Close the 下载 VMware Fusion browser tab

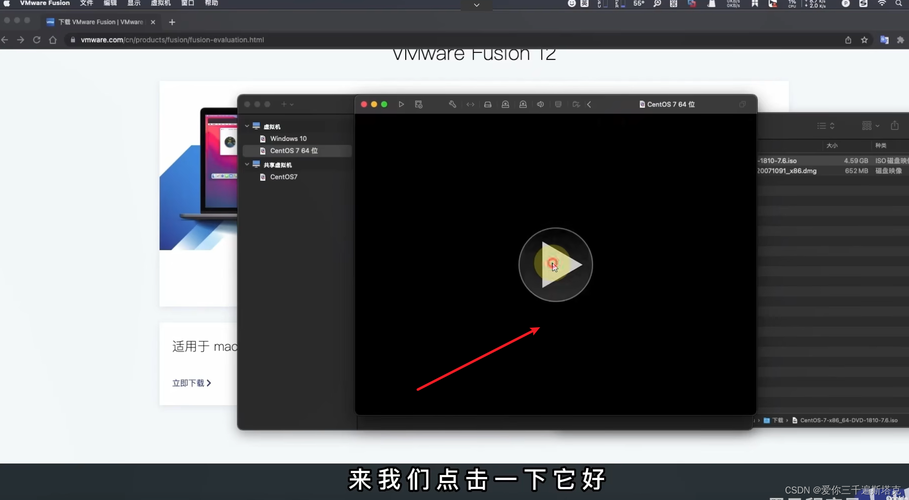point(153,22)
